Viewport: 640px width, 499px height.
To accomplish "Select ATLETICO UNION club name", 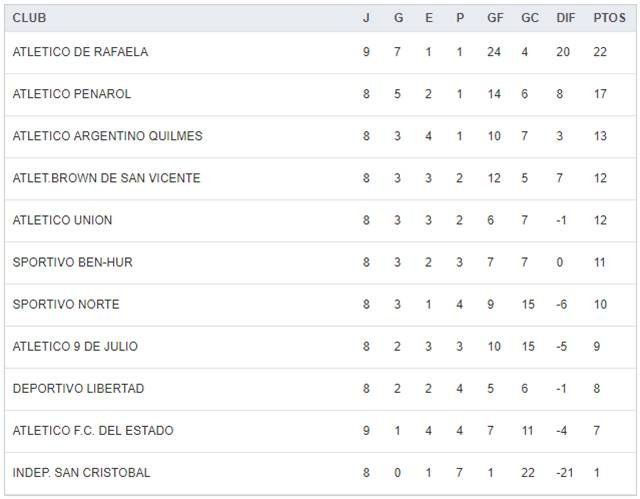I will tap(62, 220).
